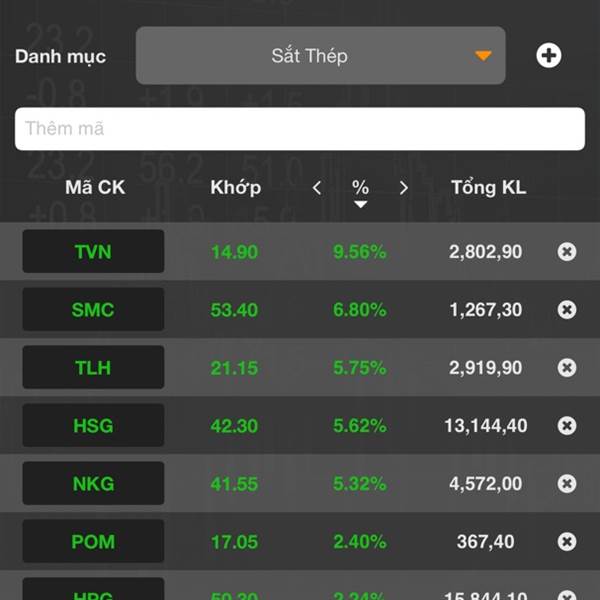600x600 pixels.
Task: Open the Sắt Thép category dropdown
Action: (321, 56)
